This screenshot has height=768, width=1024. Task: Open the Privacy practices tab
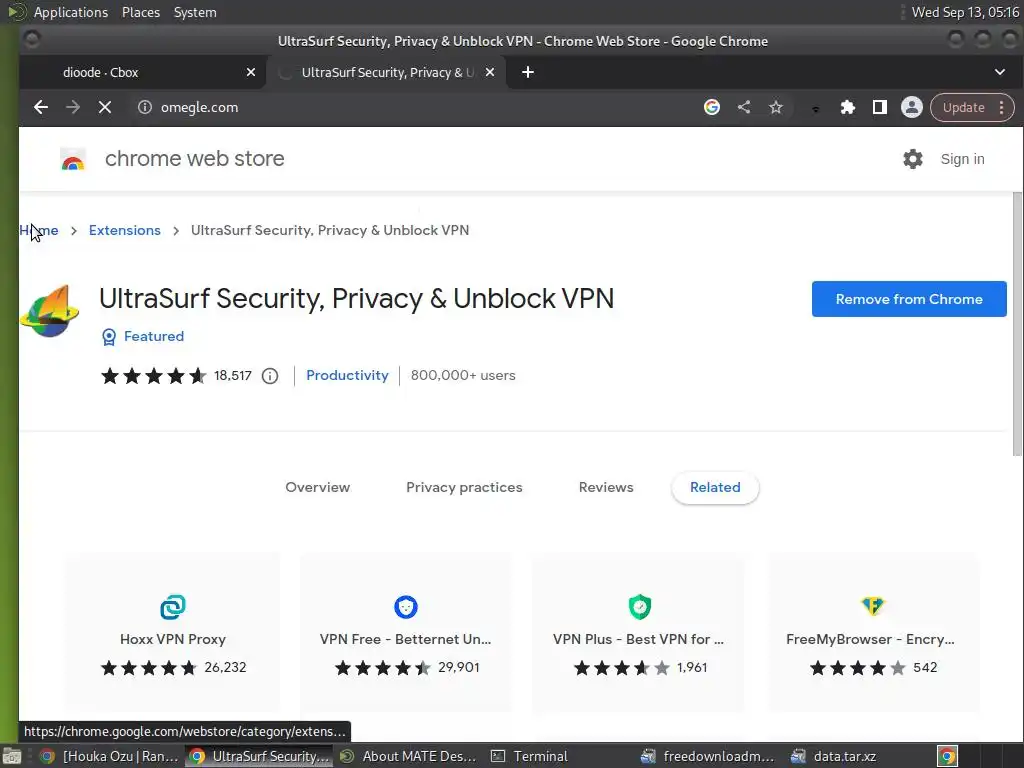click(x=464, y=487)
